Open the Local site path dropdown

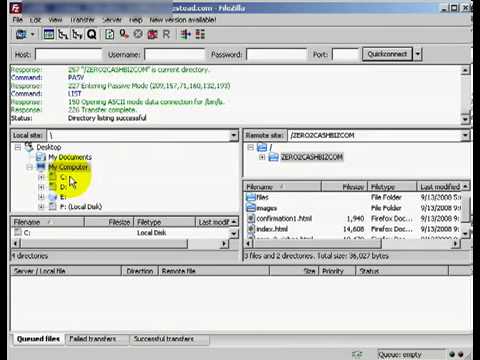point(234,135)
